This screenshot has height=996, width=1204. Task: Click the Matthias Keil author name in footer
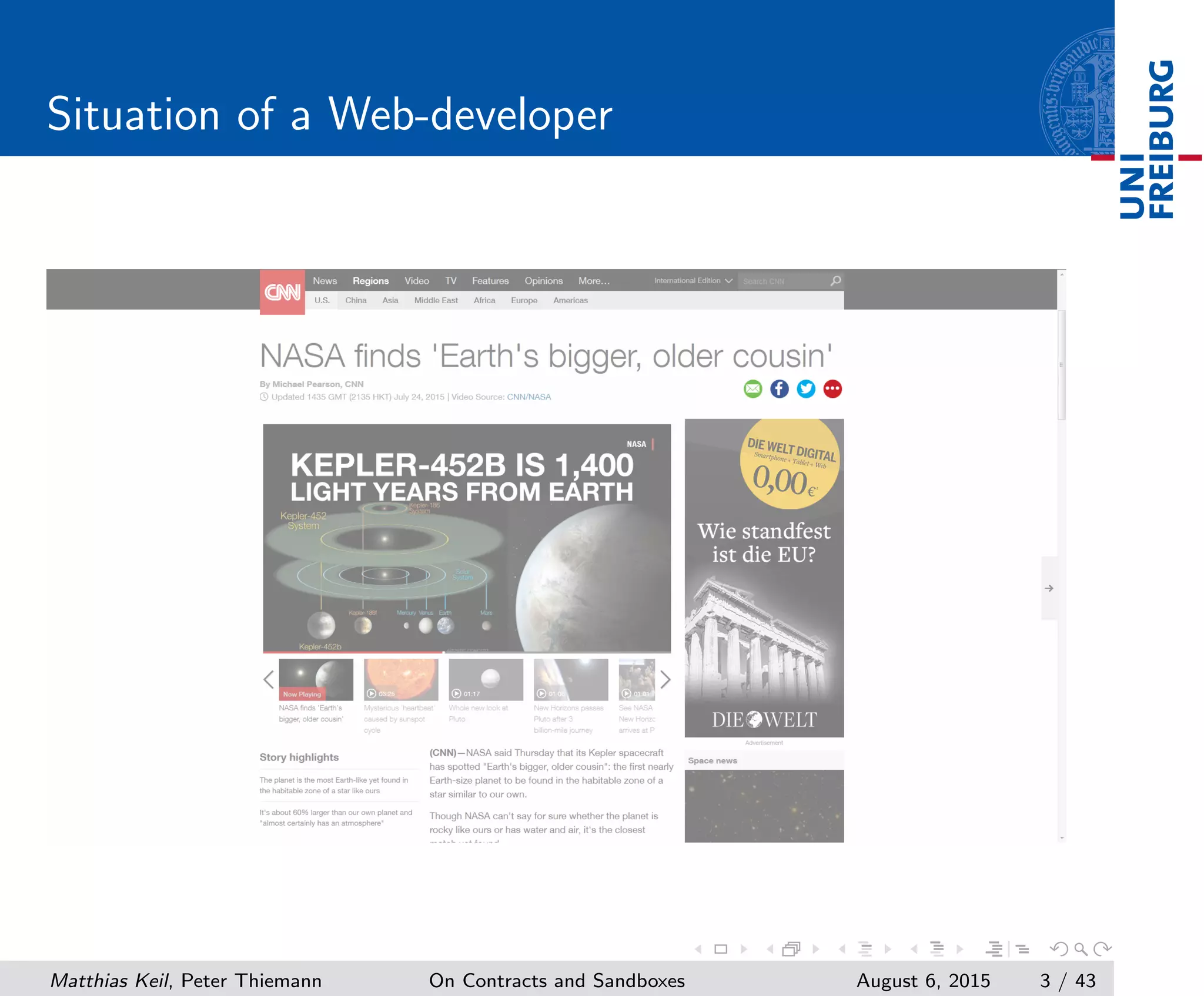point(109,981)
